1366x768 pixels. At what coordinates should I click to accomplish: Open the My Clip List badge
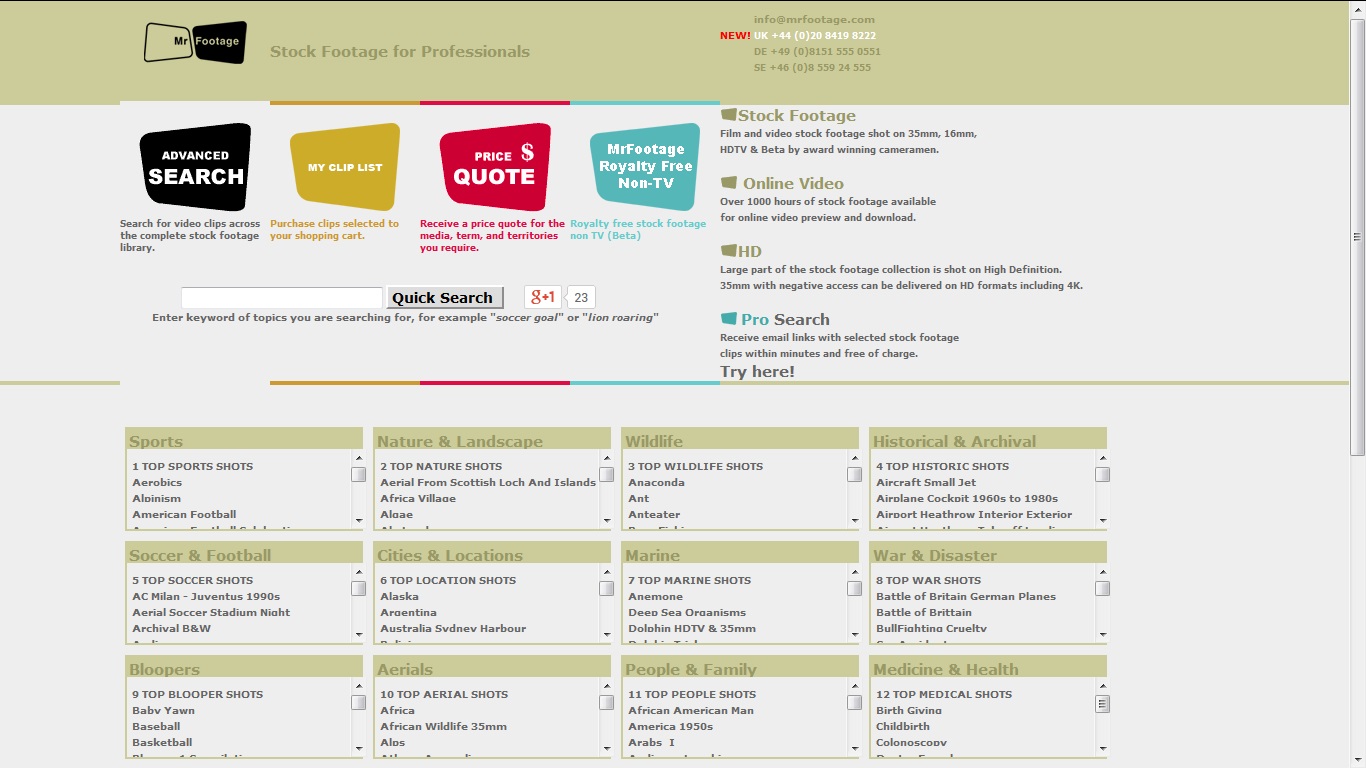coord(345,167)
